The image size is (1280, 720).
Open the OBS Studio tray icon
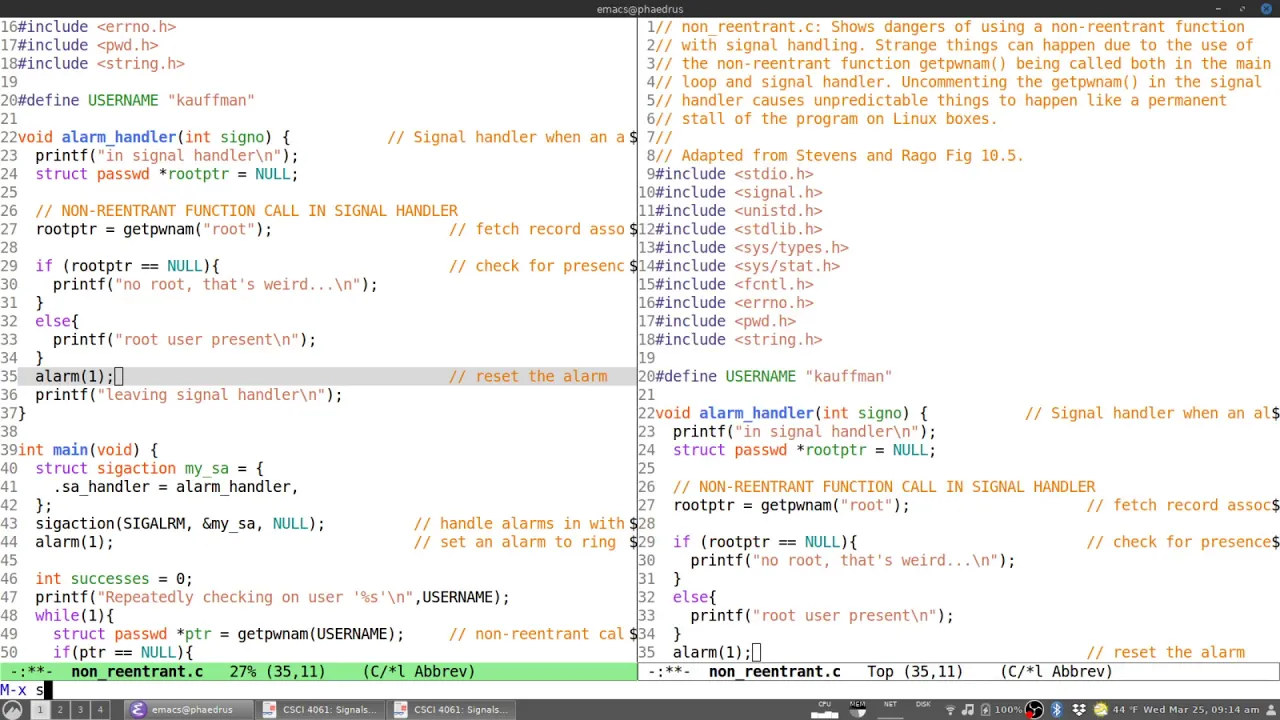[x=1034, y=710]
